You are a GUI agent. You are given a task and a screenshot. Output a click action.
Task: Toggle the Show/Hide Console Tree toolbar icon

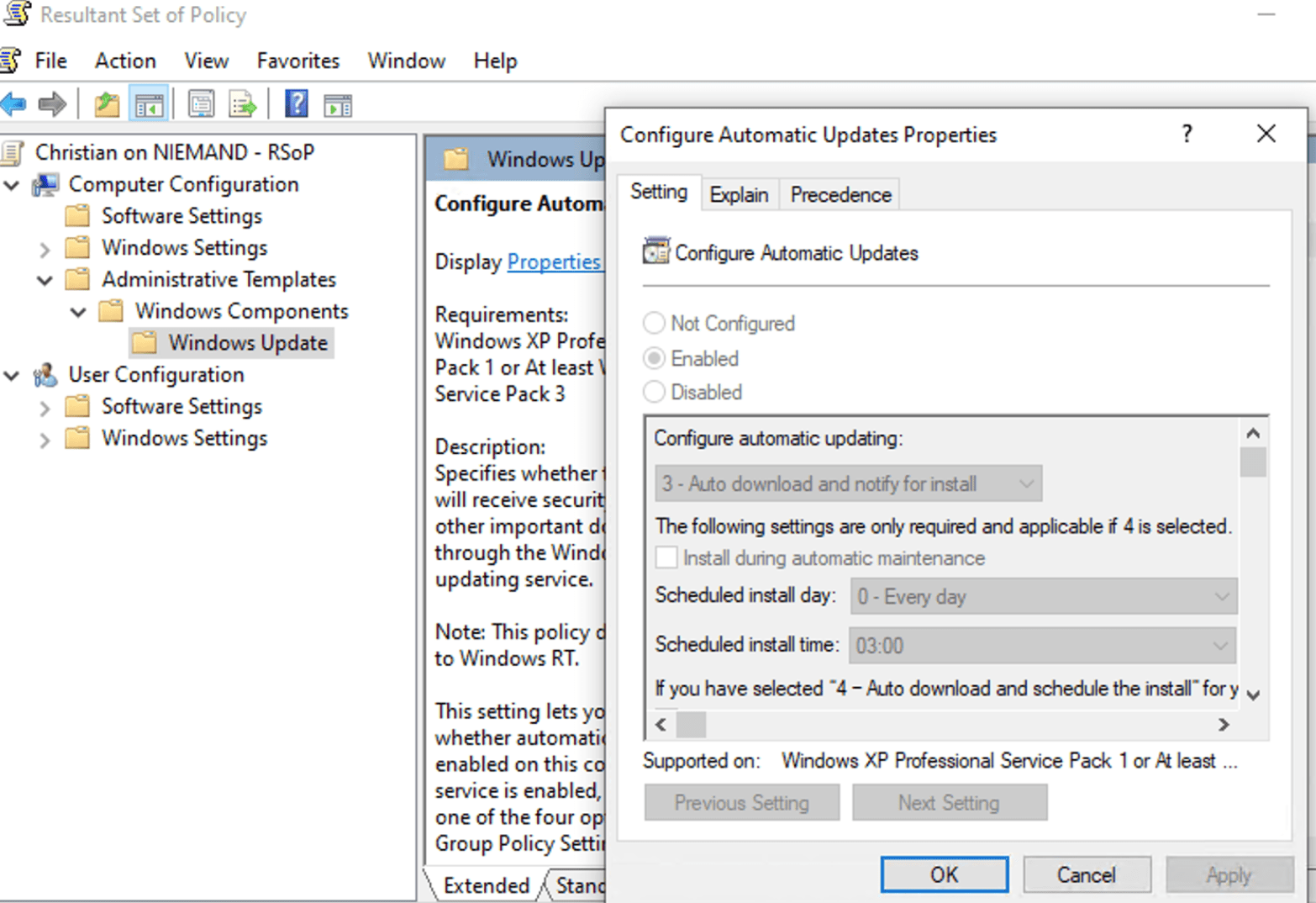(x=149, y=105)
